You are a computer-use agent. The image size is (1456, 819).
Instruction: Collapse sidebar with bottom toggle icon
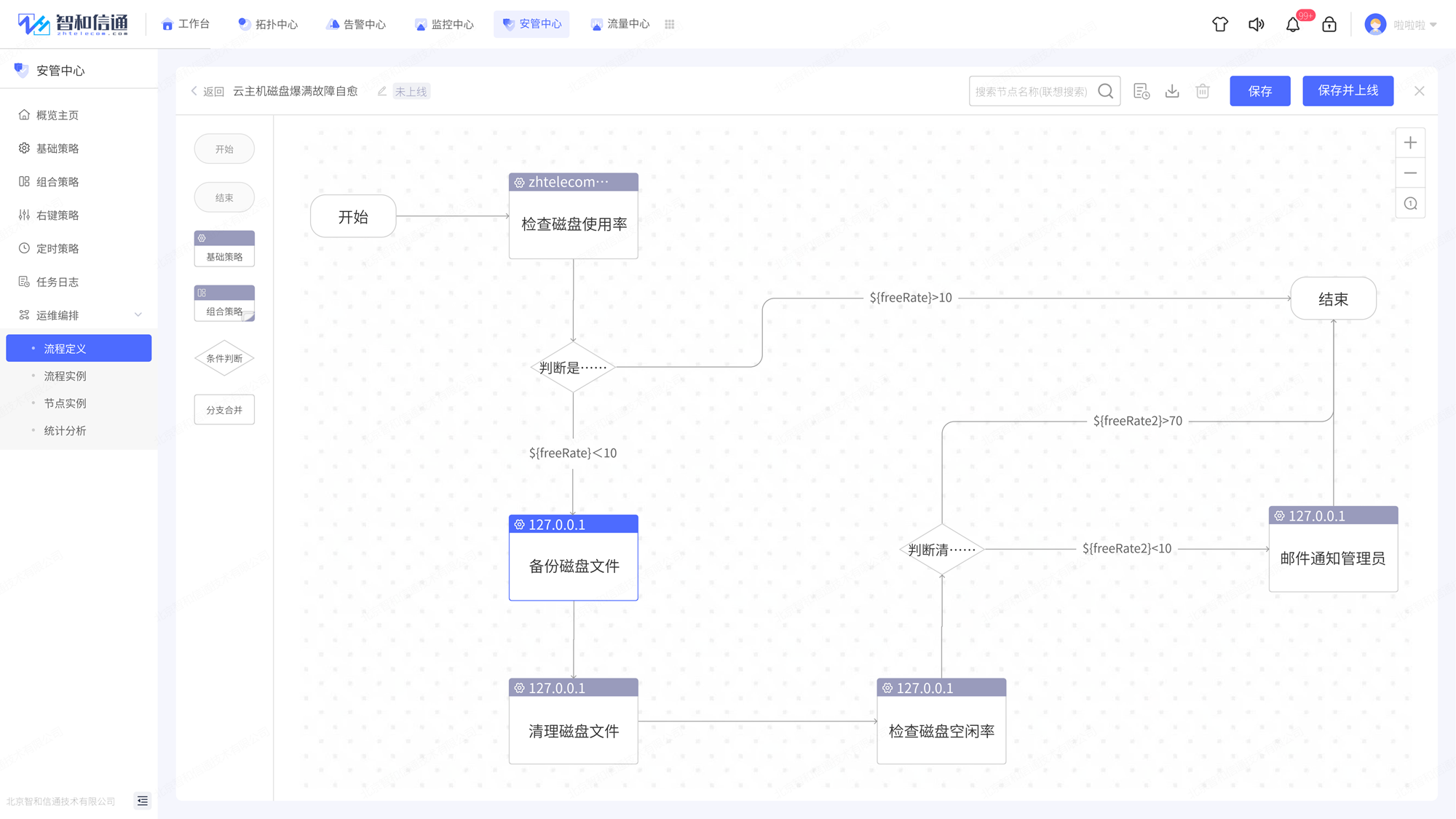point(143,801)
